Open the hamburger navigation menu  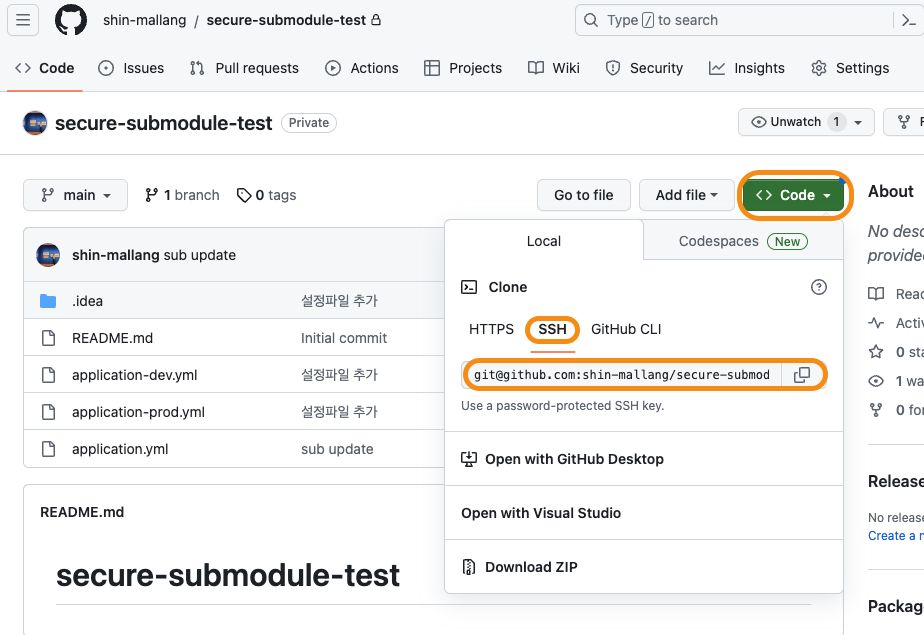click(23, 20)
